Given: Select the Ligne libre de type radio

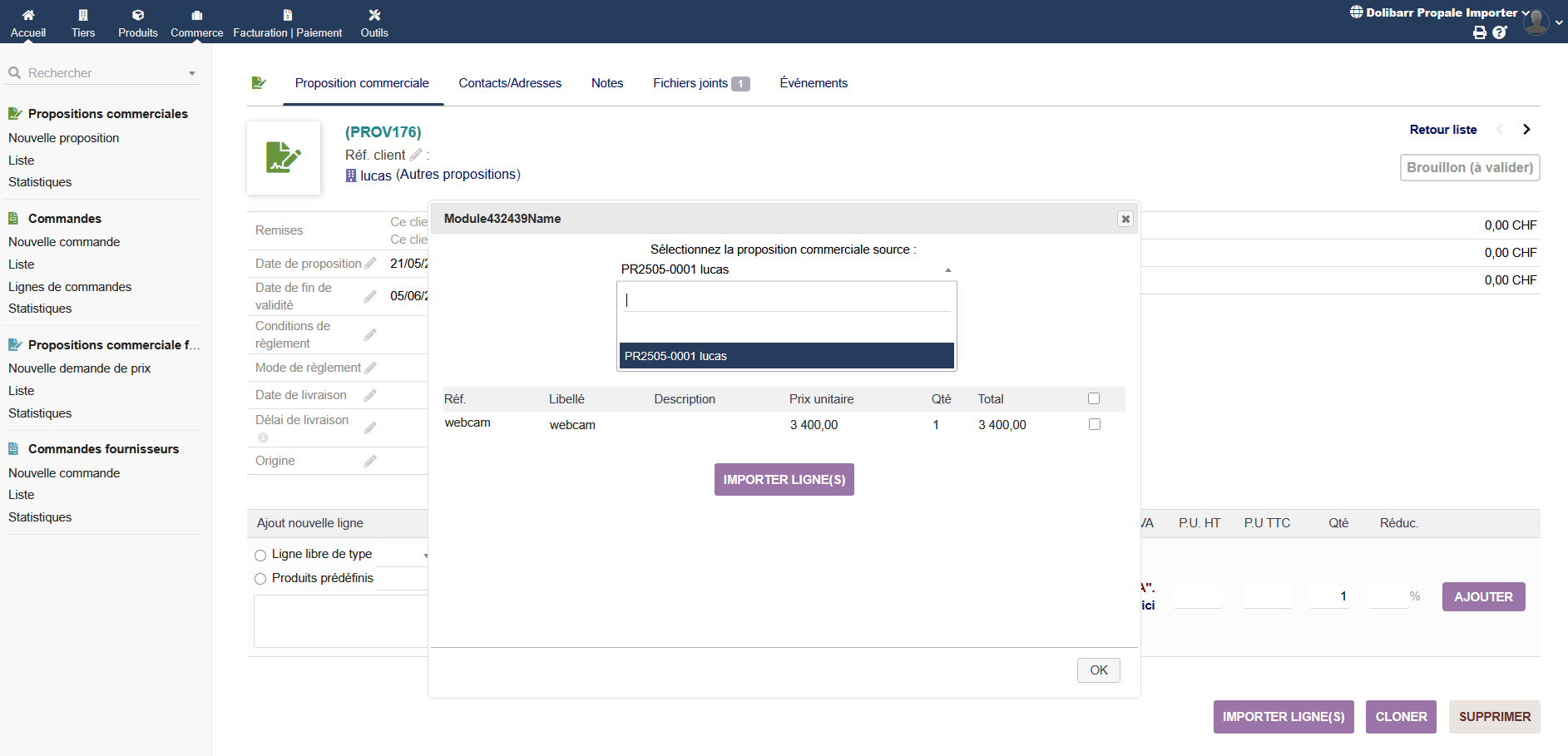Looking at the screenshot, I should point(260,555).
